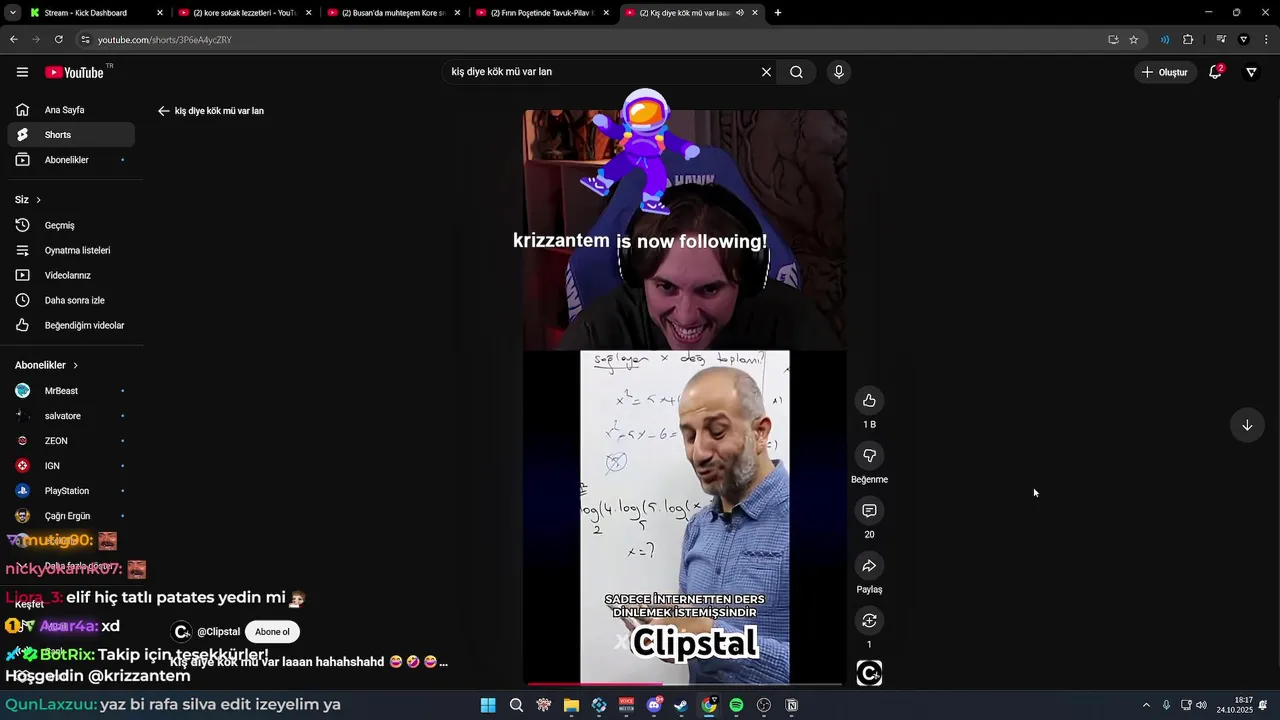The image size is (1280, 720).
Task: Open a new browser tab
Action: [778, 13]
